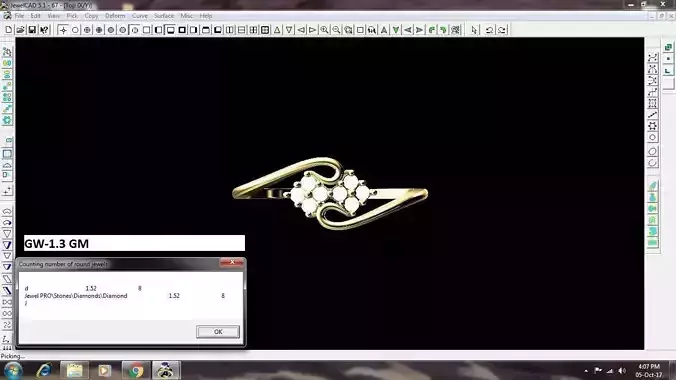Screen dimensions: 676x380
Task: Open the Copy menu
Action: point(91,16)
